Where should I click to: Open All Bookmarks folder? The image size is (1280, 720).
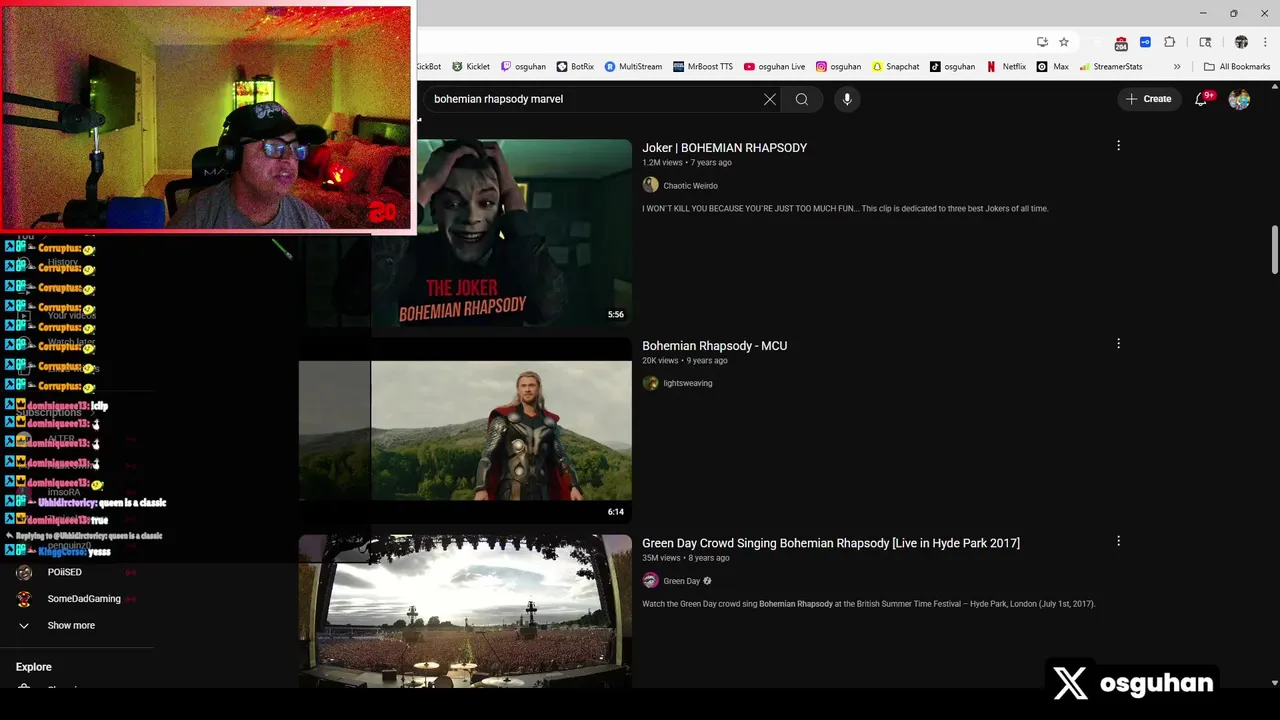click(1237, 67)
